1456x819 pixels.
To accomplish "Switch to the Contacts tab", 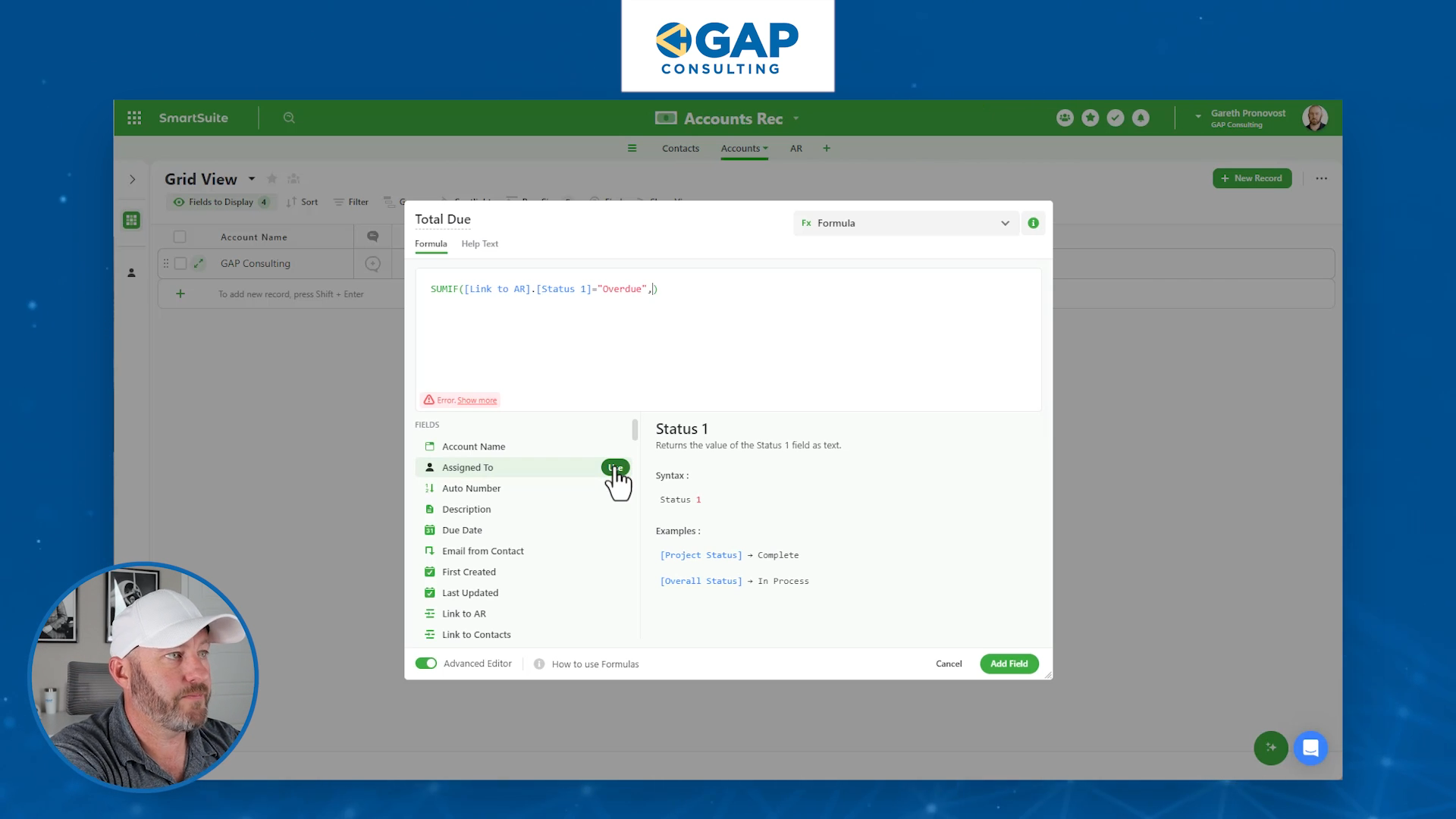I will coord(680,148).
